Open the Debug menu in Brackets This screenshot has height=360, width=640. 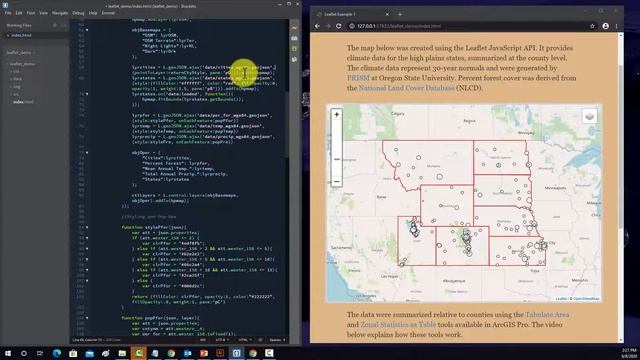tap(78, 13)
